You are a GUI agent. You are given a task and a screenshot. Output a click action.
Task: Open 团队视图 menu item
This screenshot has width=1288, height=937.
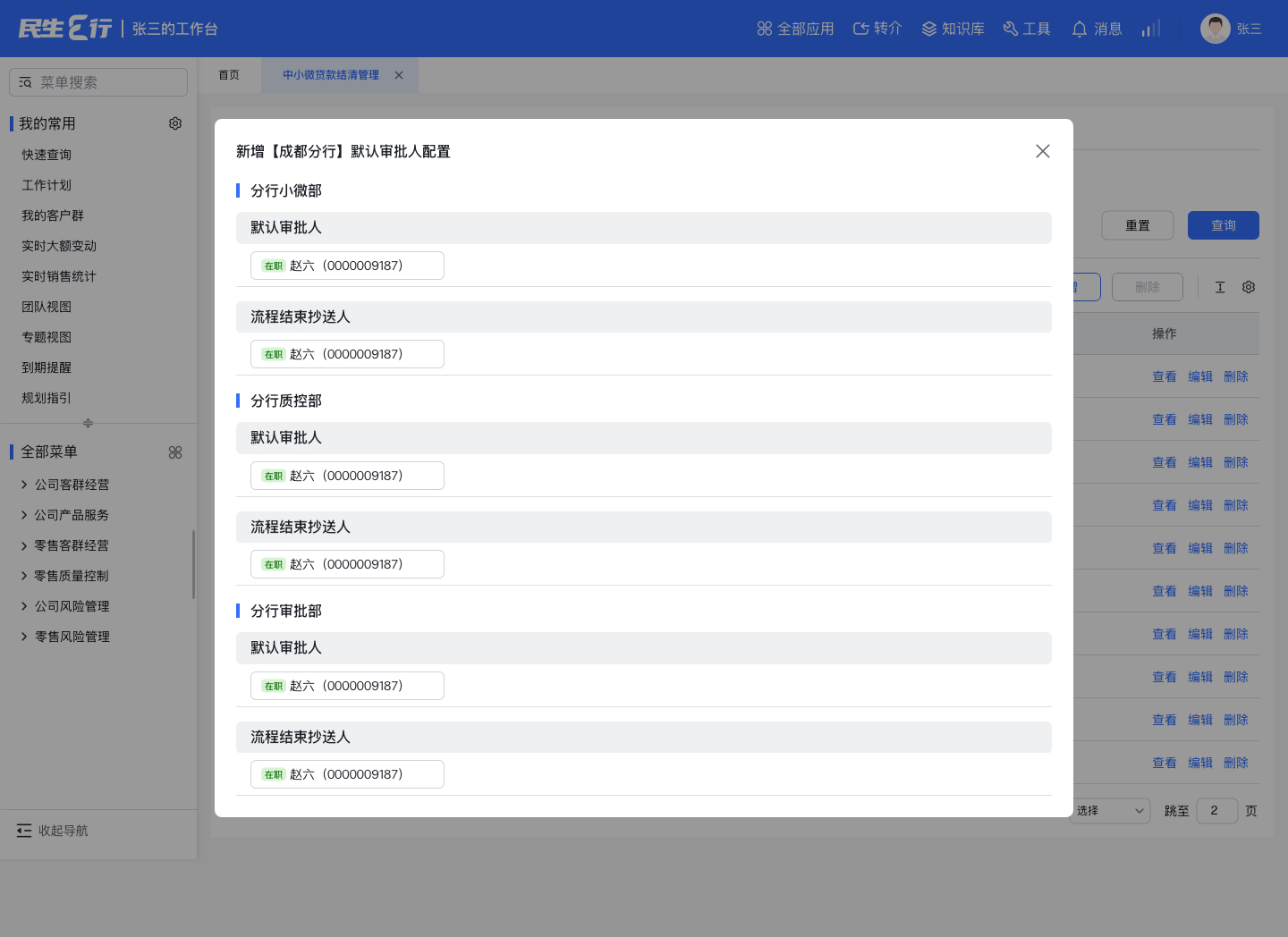coord(47,307)
